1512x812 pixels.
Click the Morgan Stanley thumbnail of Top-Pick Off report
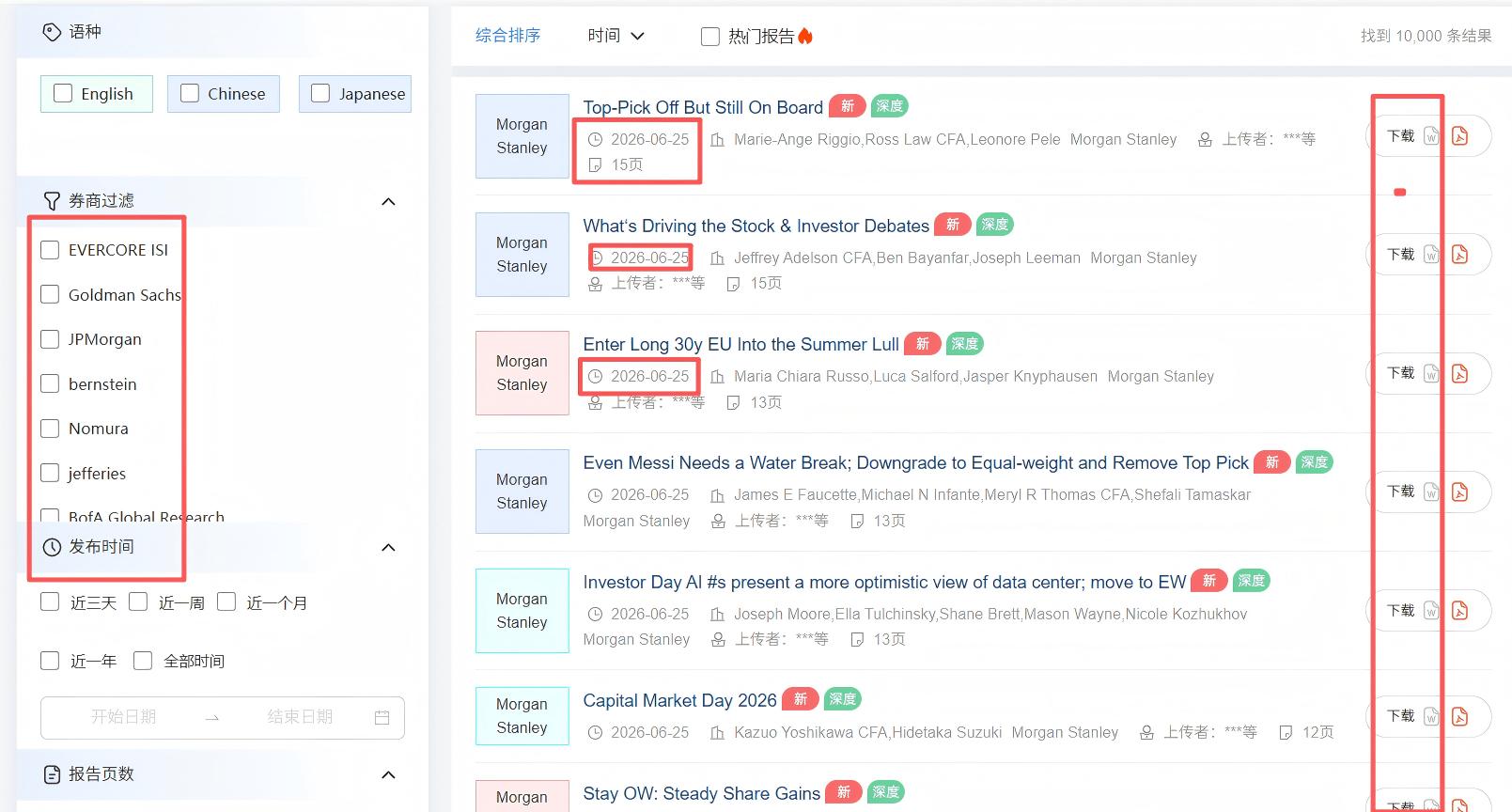(x=522, y=136)
